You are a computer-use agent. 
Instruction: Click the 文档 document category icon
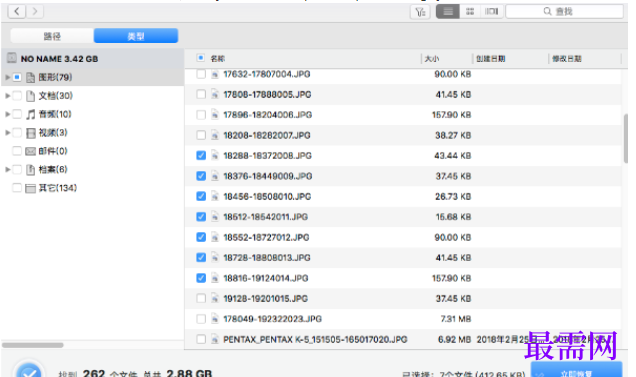tap(30, 96)
